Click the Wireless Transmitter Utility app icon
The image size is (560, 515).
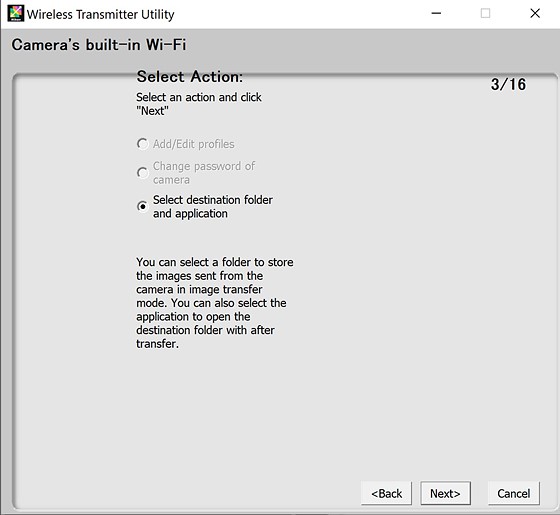(x=15, y=14)
